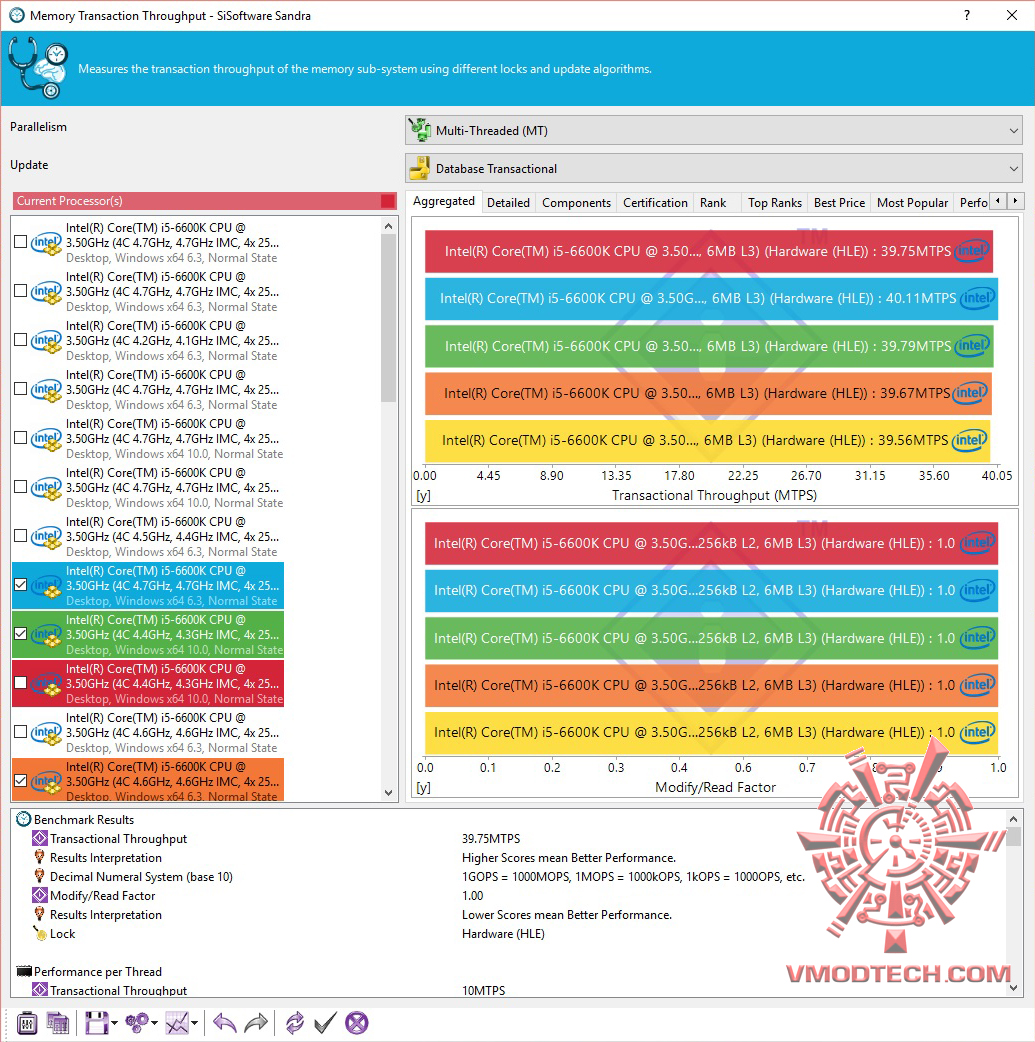This screenshot has width=1035, height=1042.
Task: Click the 10MTPS per-thread value
Action: point(483,990)
